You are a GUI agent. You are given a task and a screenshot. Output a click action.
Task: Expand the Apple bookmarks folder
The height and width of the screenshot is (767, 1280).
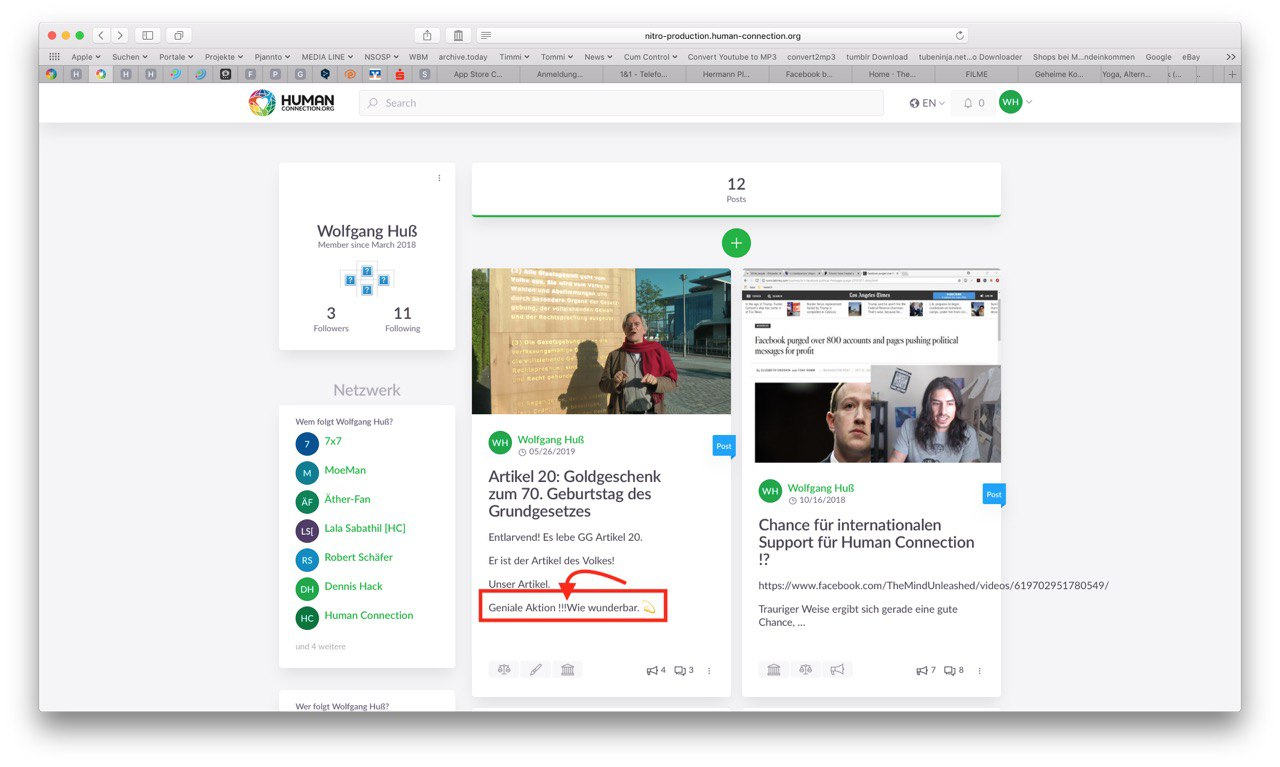(85, 57)
